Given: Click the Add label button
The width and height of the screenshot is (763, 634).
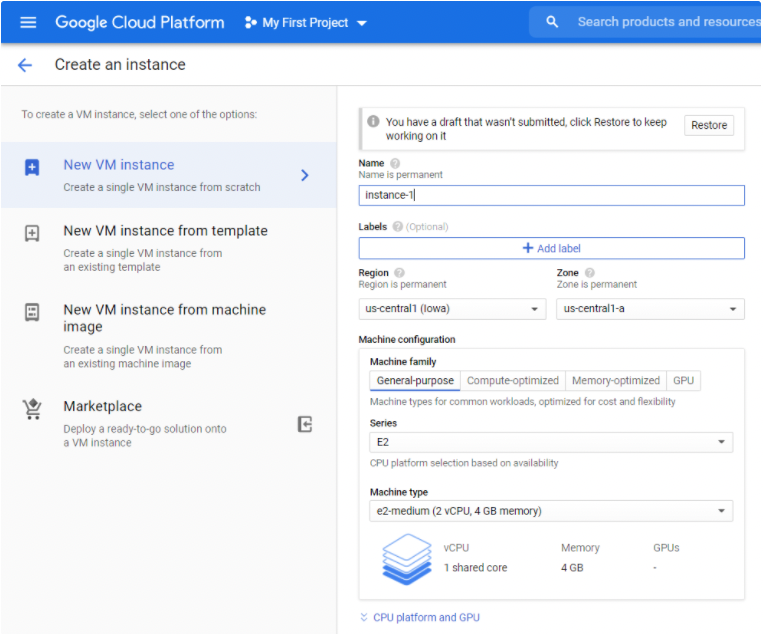Looking at the screenshot, I should coord(551,248).
